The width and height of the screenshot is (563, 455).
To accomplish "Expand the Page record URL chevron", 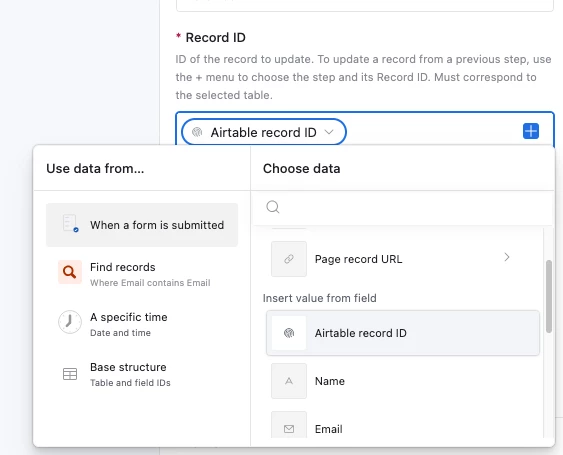I will coord(507,257).
